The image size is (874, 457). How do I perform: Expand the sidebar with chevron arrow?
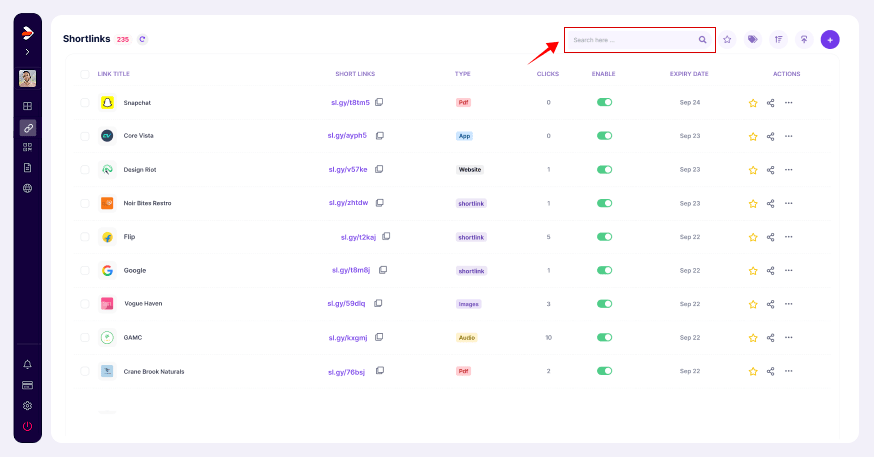point(27,52)
